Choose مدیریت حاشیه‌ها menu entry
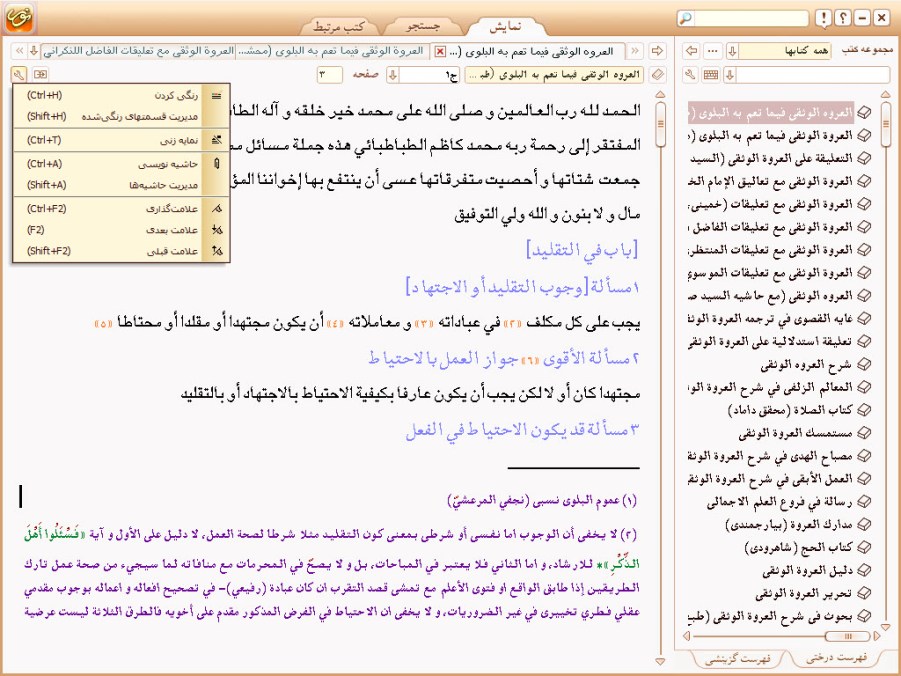 (x=121, y=185)
